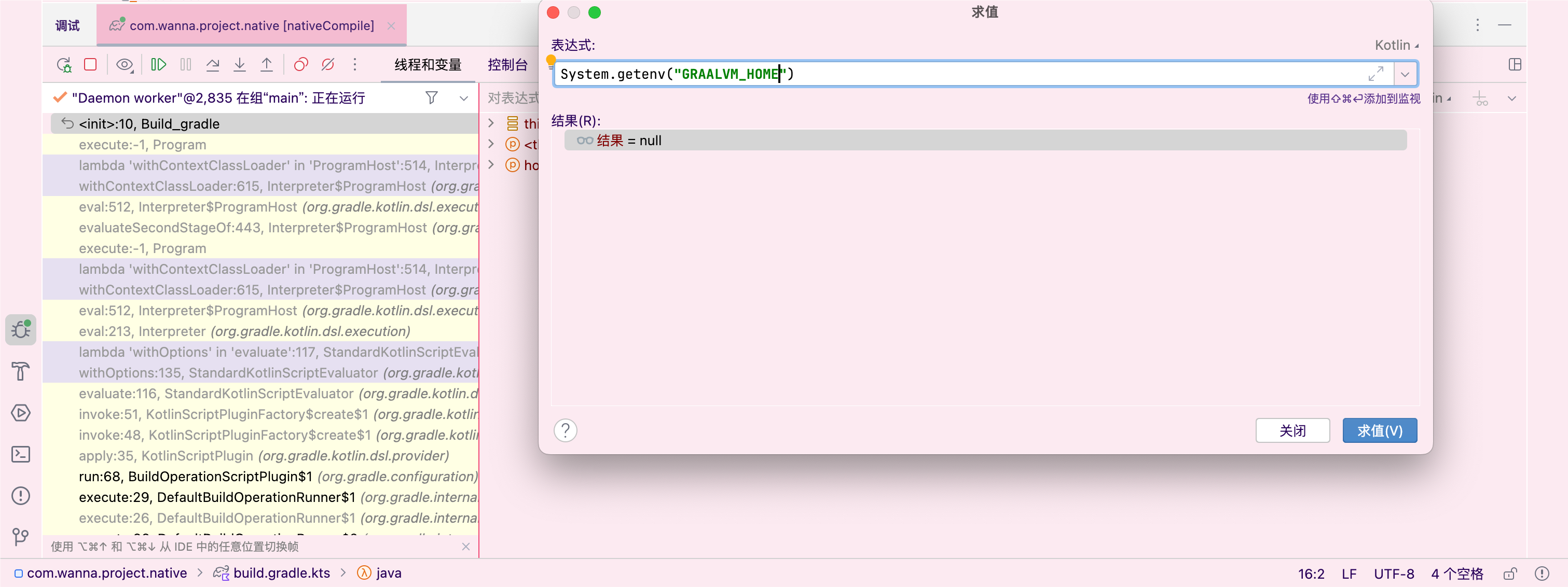Close the nativeCompile debug tab
The width and height of the screenshot is (1568, 587).
pyautogui.click(x=391, y=25)
